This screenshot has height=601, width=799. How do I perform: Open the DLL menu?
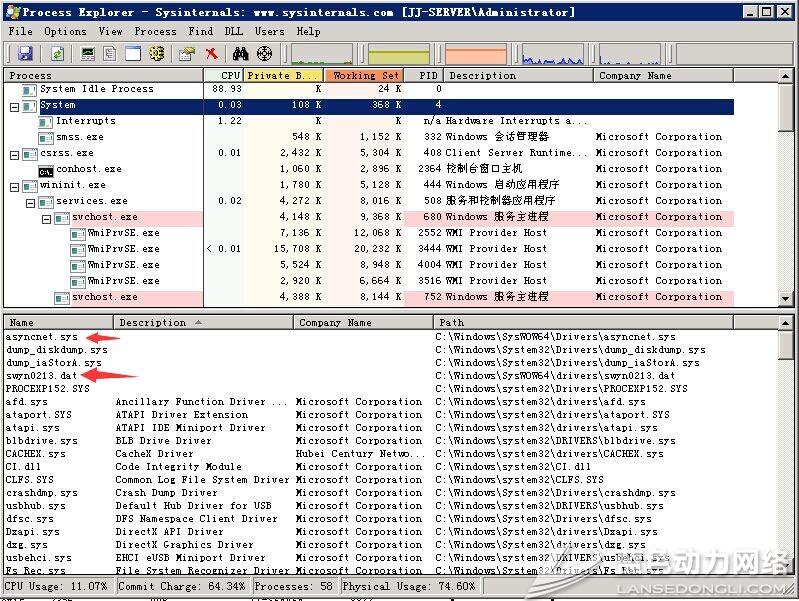pos(233,31)
